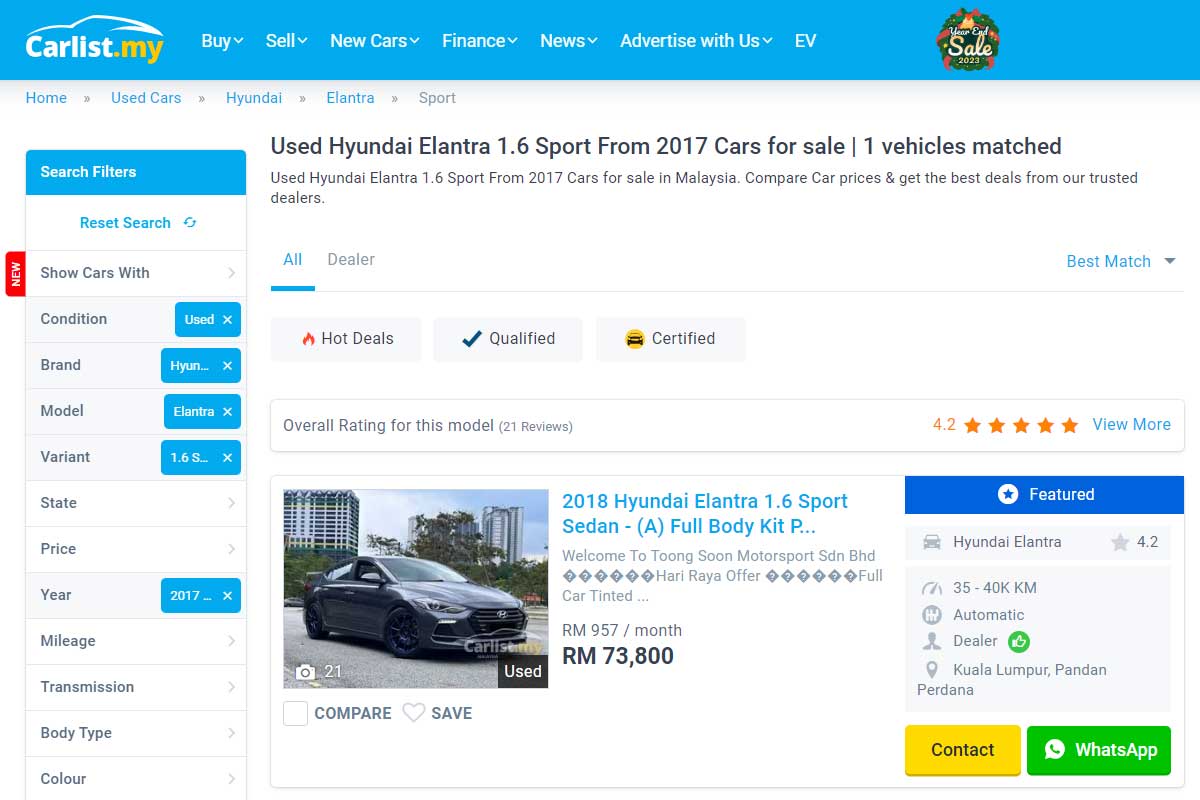Remove the Used condition filter
The height and width of the screenshot is (800, 1200).
pyautogui.click(x=227, y=320)
